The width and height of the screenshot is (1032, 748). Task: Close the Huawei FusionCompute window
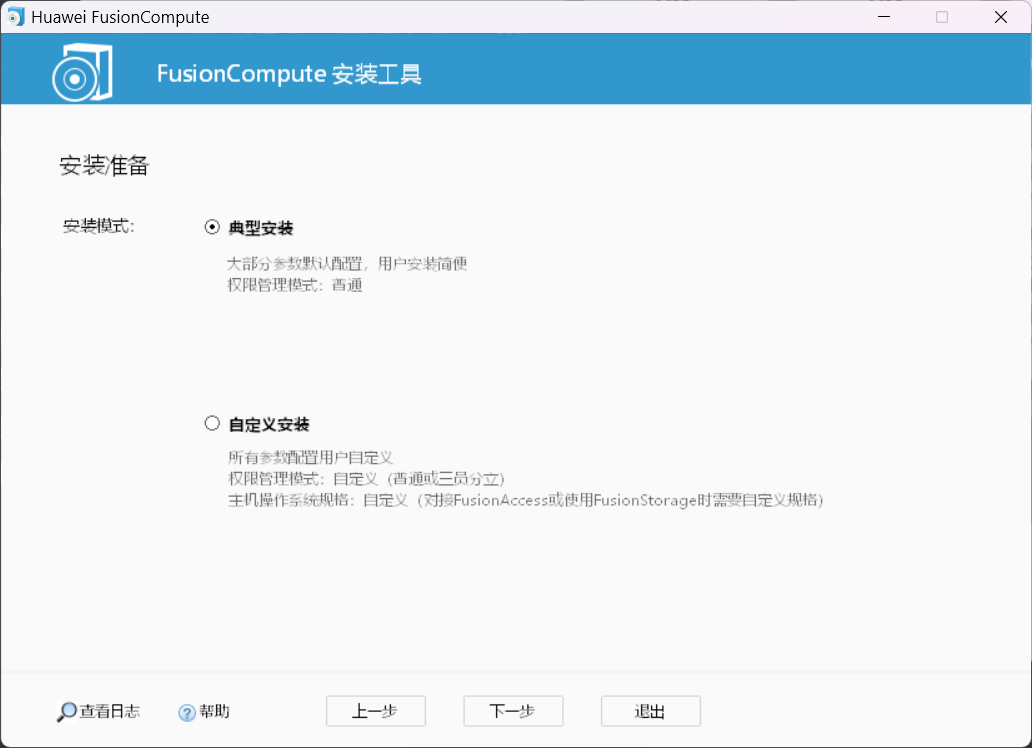tap(1000, 16)
